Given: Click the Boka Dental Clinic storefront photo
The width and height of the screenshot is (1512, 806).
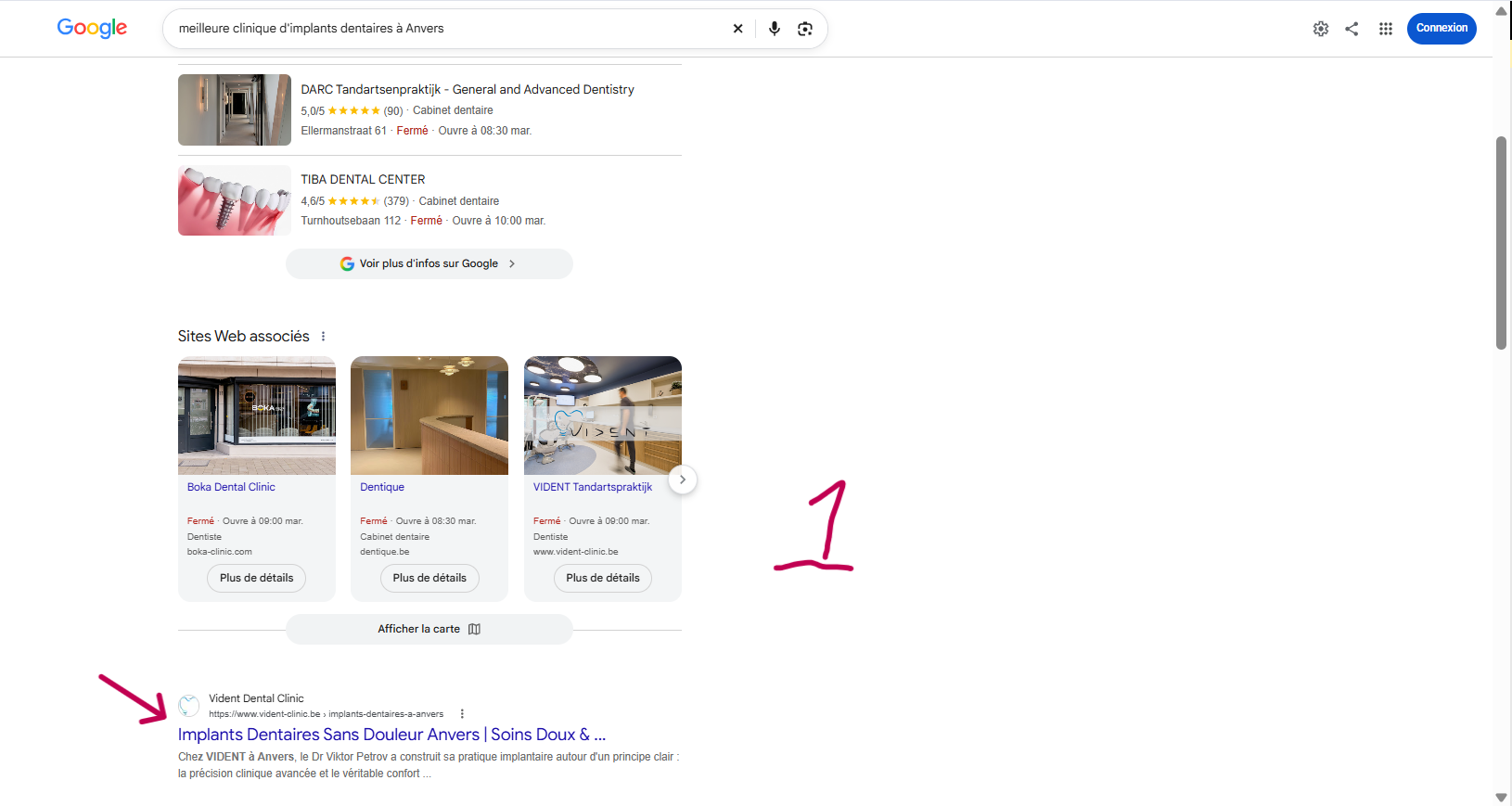Looking at the screenshot, I should 257,416.
